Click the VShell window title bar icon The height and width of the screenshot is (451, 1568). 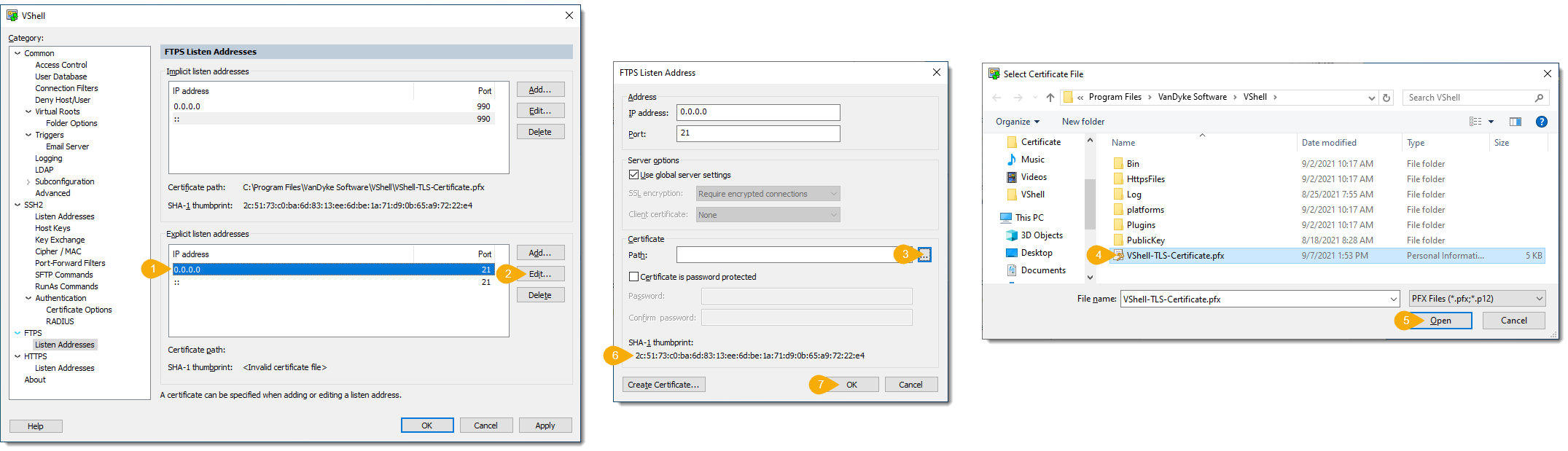pos(12,15)
